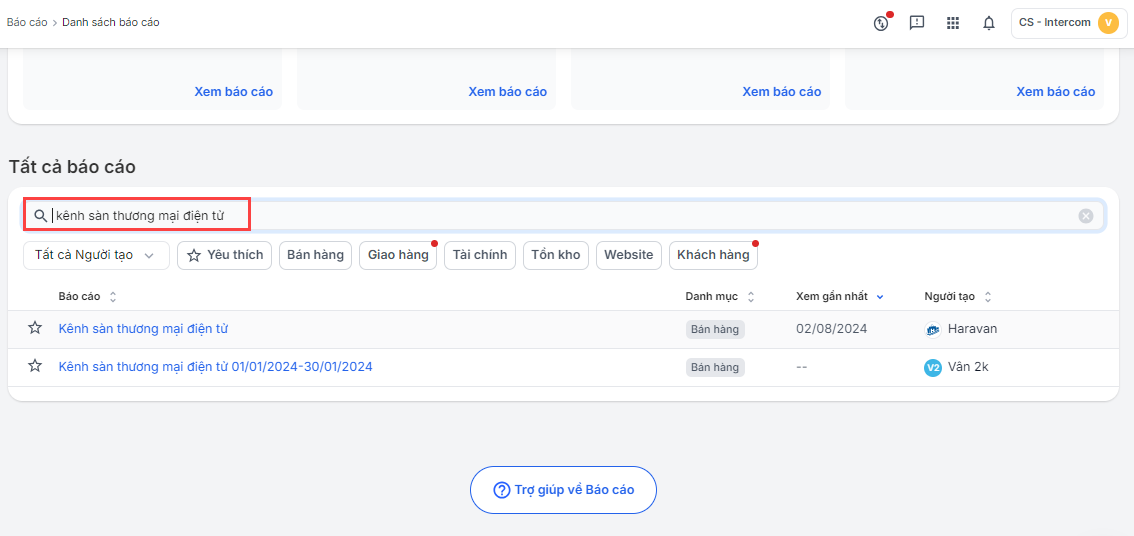This screenshot has width=1134, height=536.
Task: Click the search magnifier icon
Action: (40, 216)
